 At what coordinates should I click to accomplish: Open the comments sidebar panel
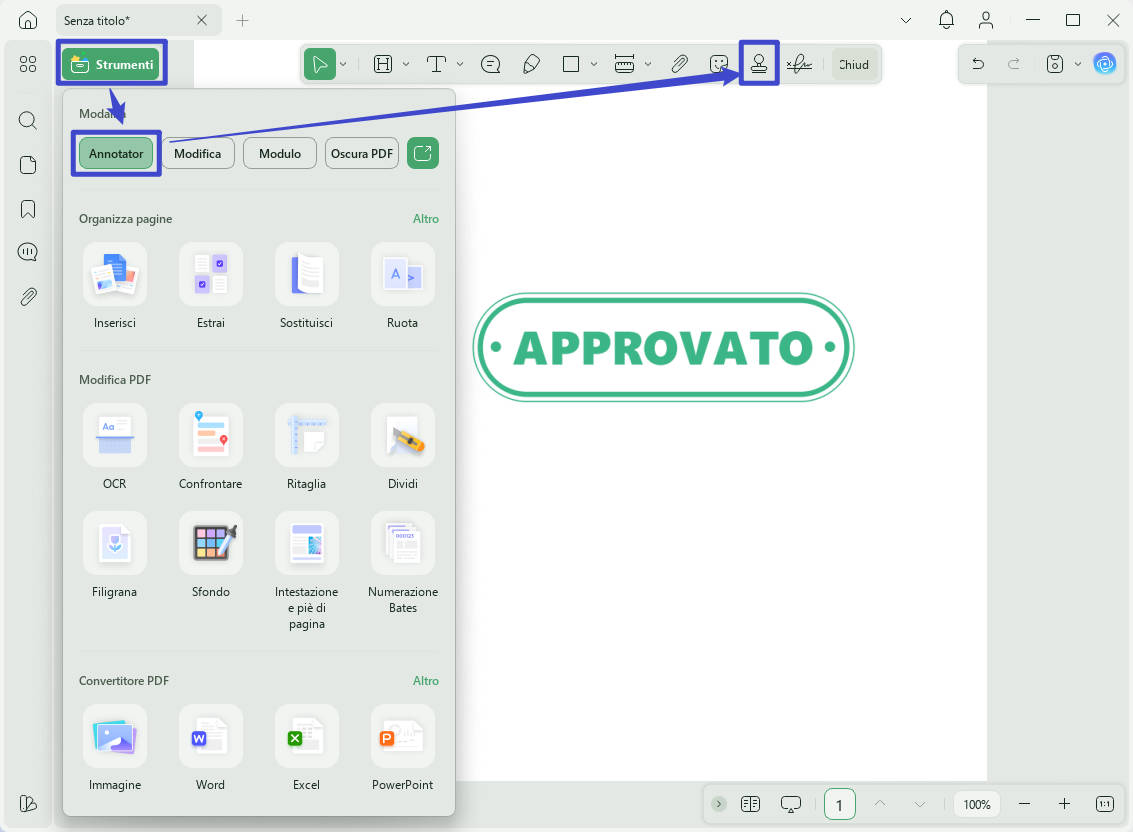[x=28, y=252]
